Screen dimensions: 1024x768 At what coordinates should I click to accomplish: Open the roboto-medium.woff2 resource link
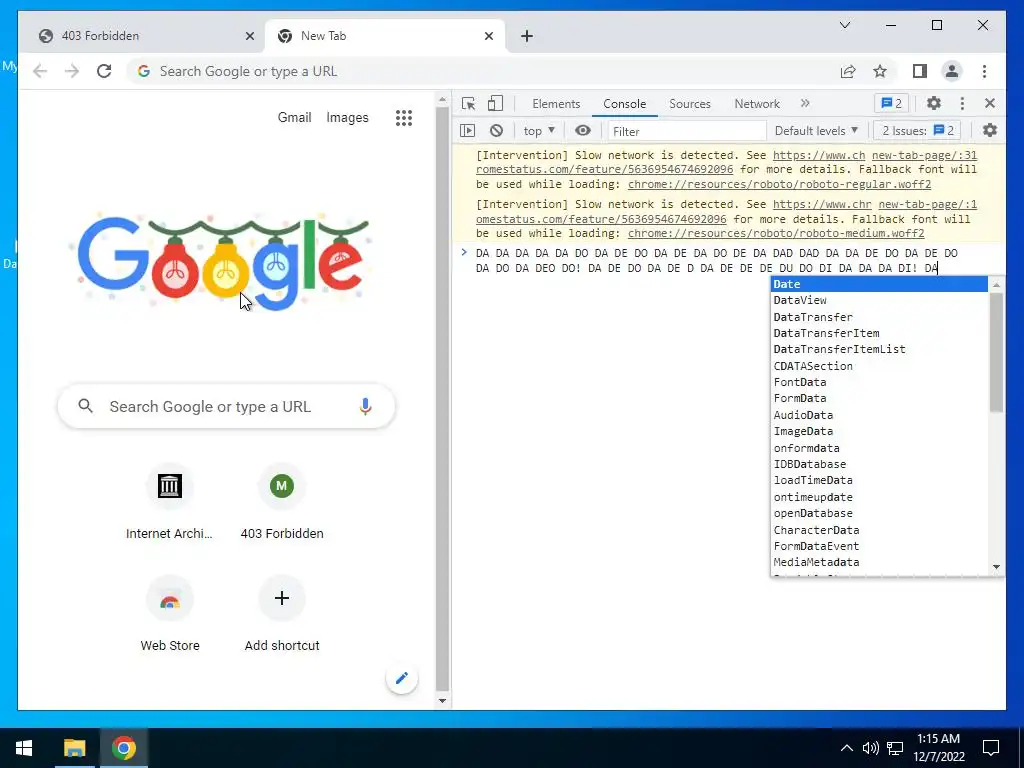[776, 233]
